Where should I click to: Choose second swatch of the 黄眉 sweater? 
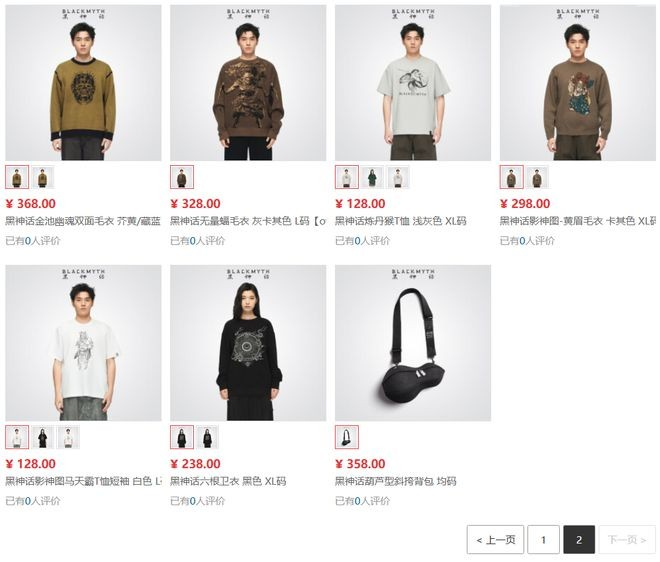click(537, 177)
